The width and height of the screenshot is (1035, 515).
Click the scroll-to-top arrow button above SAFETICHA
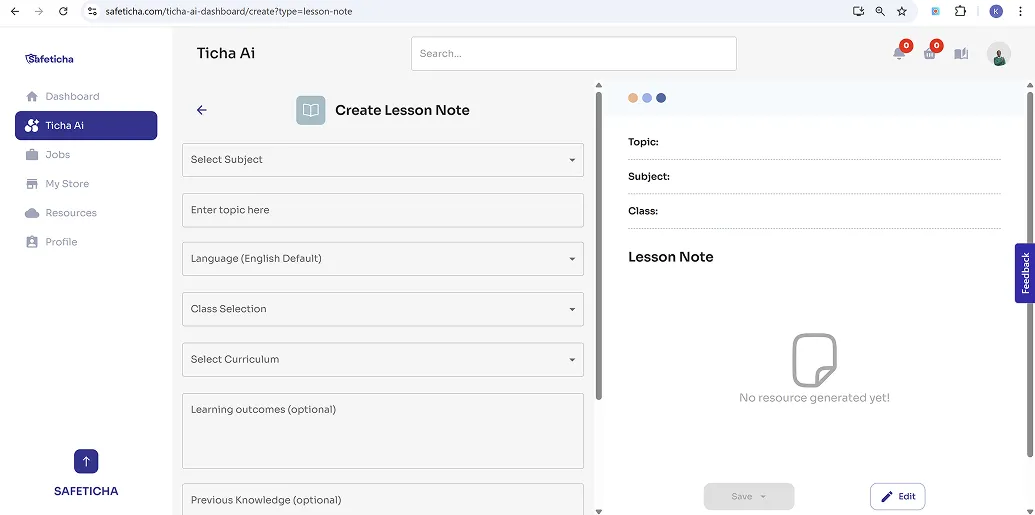pyautogui.click(x=86, y=462)
